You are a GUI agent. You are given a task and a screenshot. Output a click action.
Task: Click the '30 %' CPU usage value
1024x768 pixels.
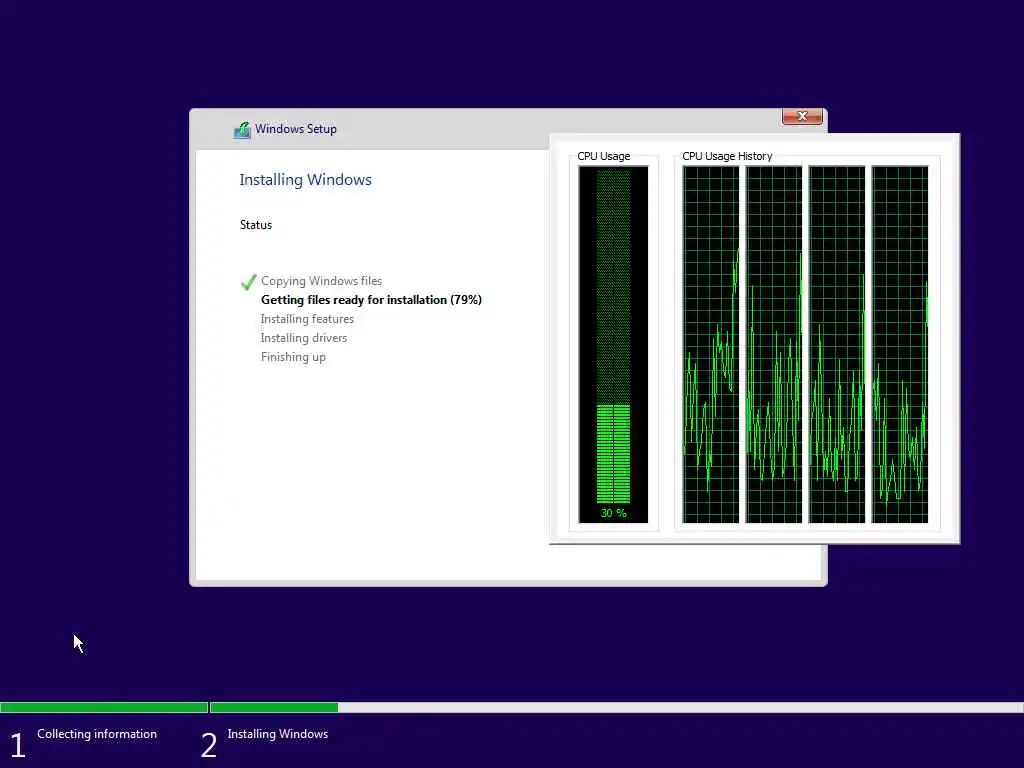click(x=613, y=513)
